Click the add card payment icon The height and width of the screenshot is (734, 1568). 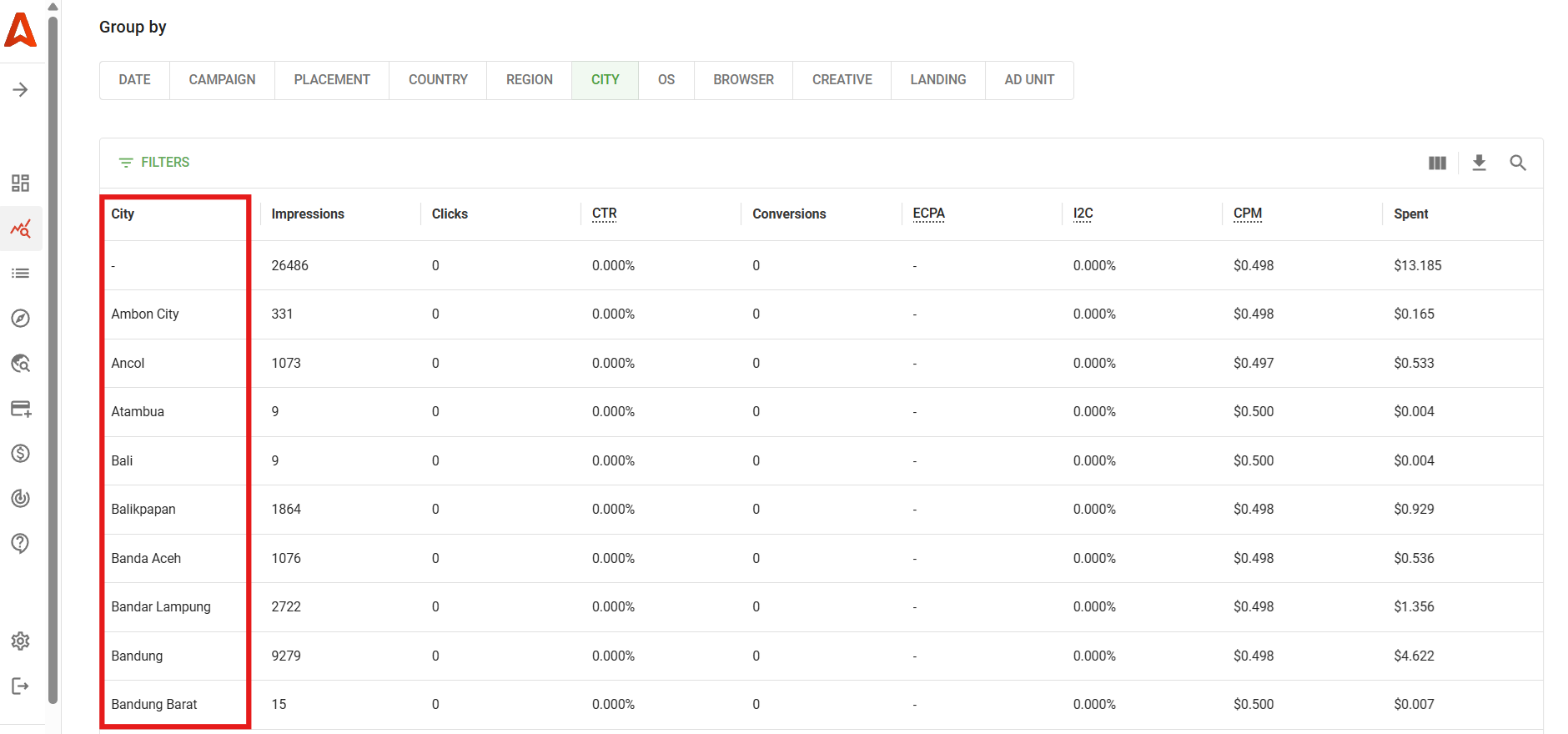(x=21, y=409)
